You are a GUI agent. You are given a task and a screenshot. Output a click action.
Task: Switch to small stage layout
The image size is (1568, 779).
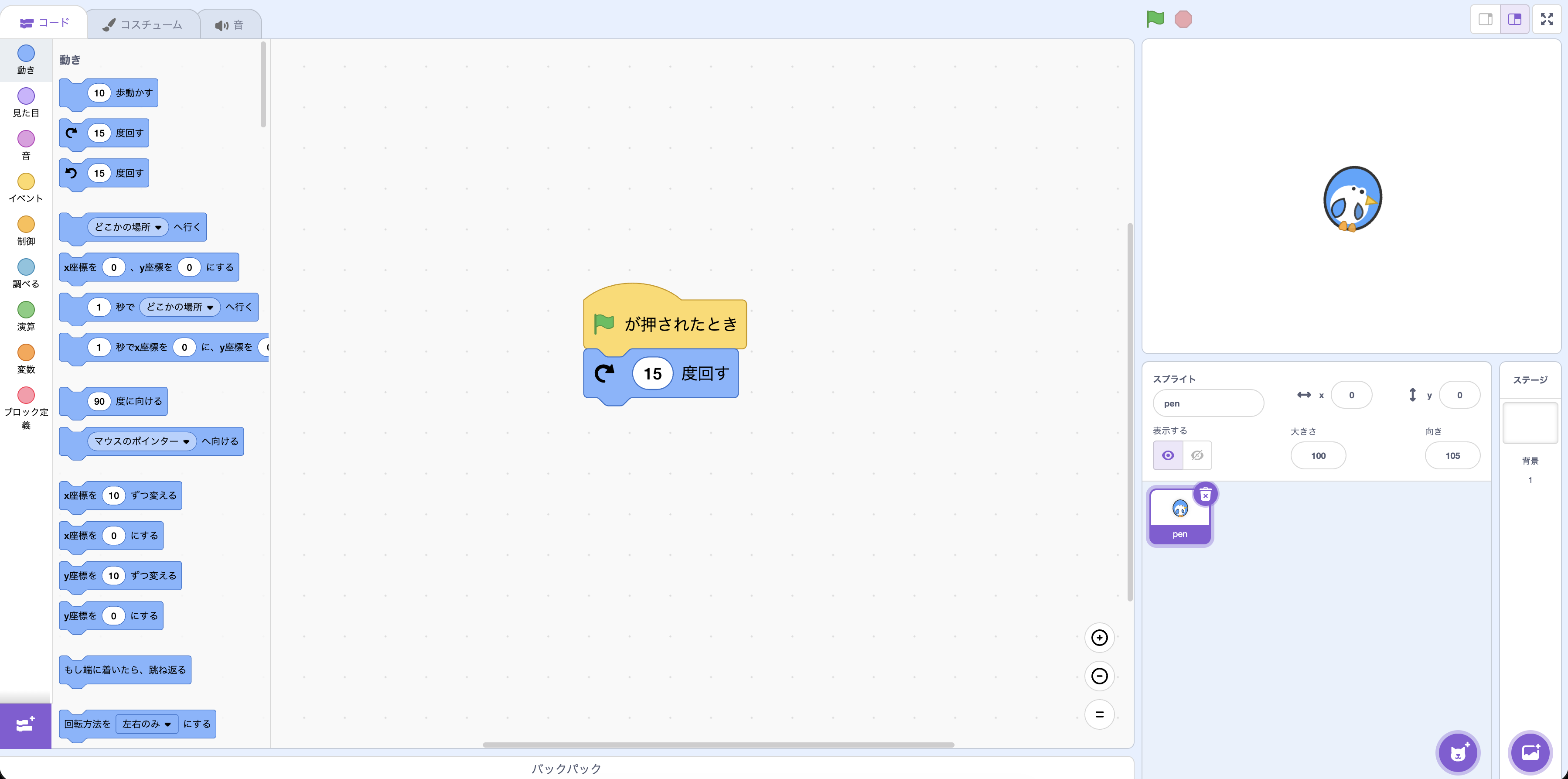point(1485,20)
